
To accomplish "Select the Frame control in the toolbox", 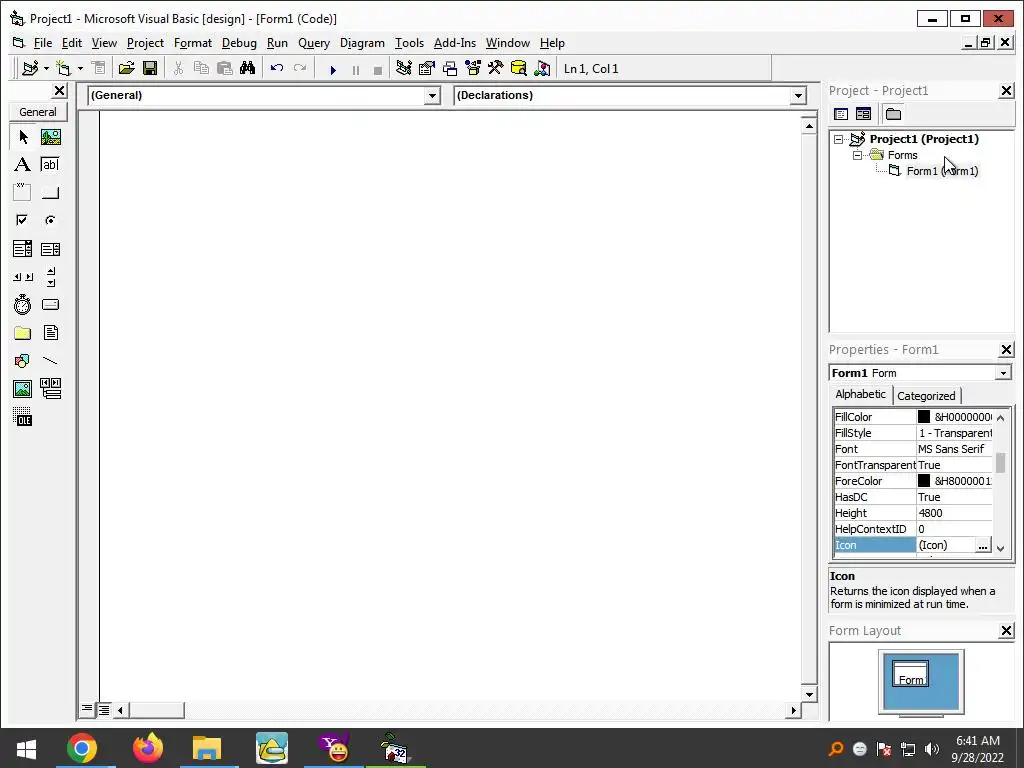I will pyautogui.click(x=22, y=193).
